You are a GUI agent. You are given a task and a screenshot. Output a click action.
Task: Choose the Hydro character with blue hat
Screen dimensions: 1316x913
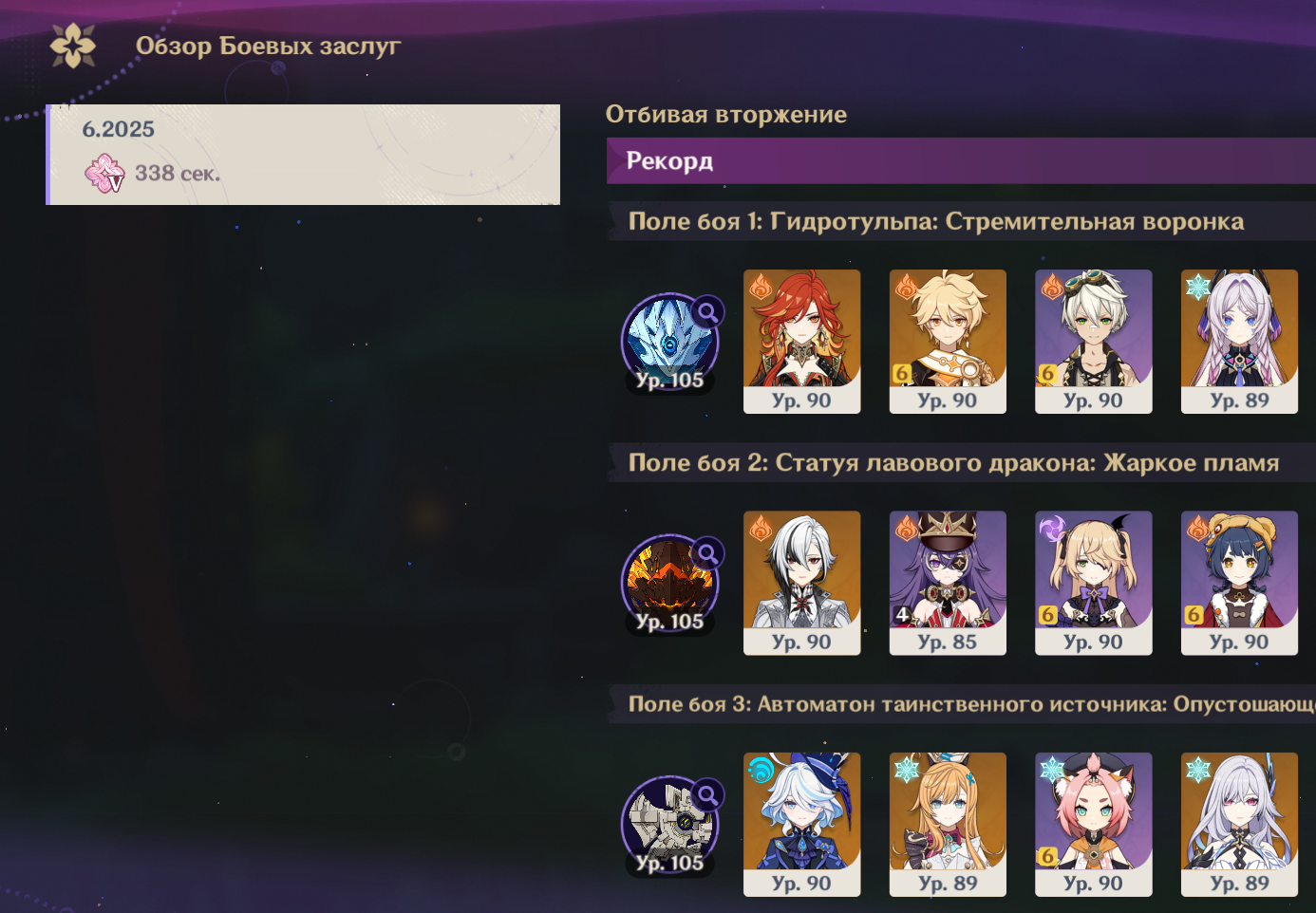tap(801, 825)
